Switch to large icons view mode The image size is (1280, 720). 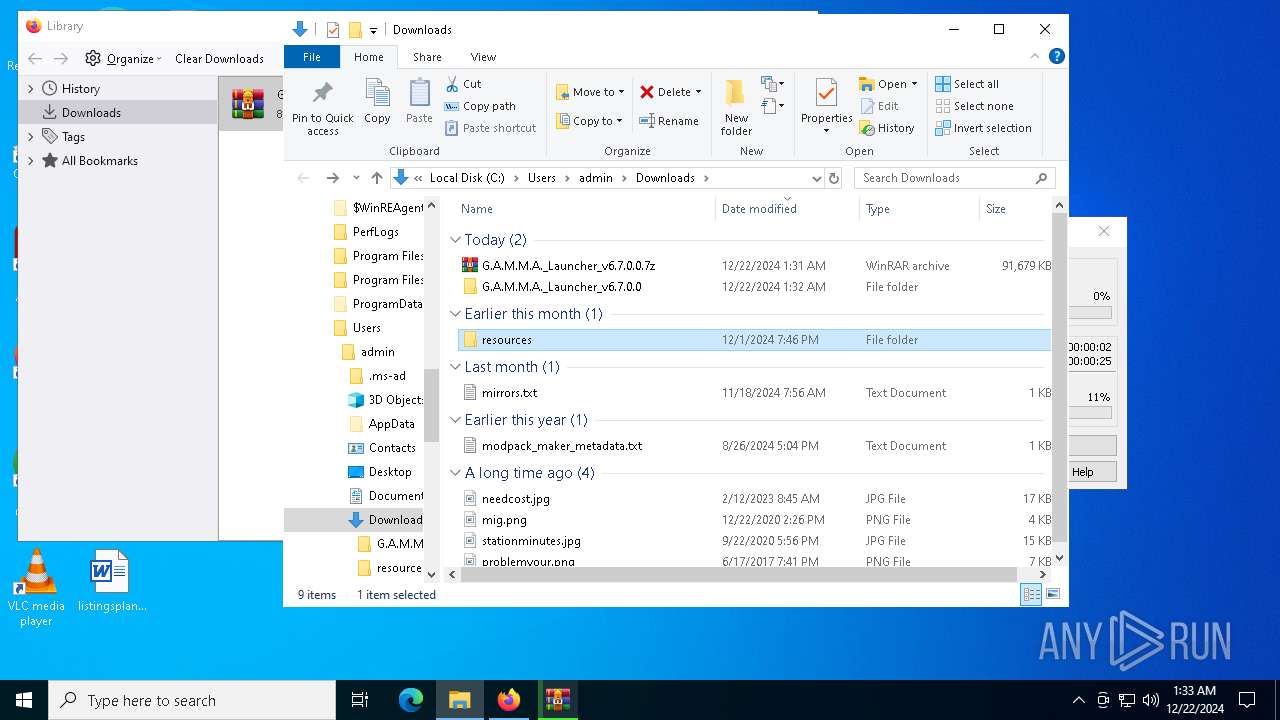pyautogui.click(x=1052, y=595)
